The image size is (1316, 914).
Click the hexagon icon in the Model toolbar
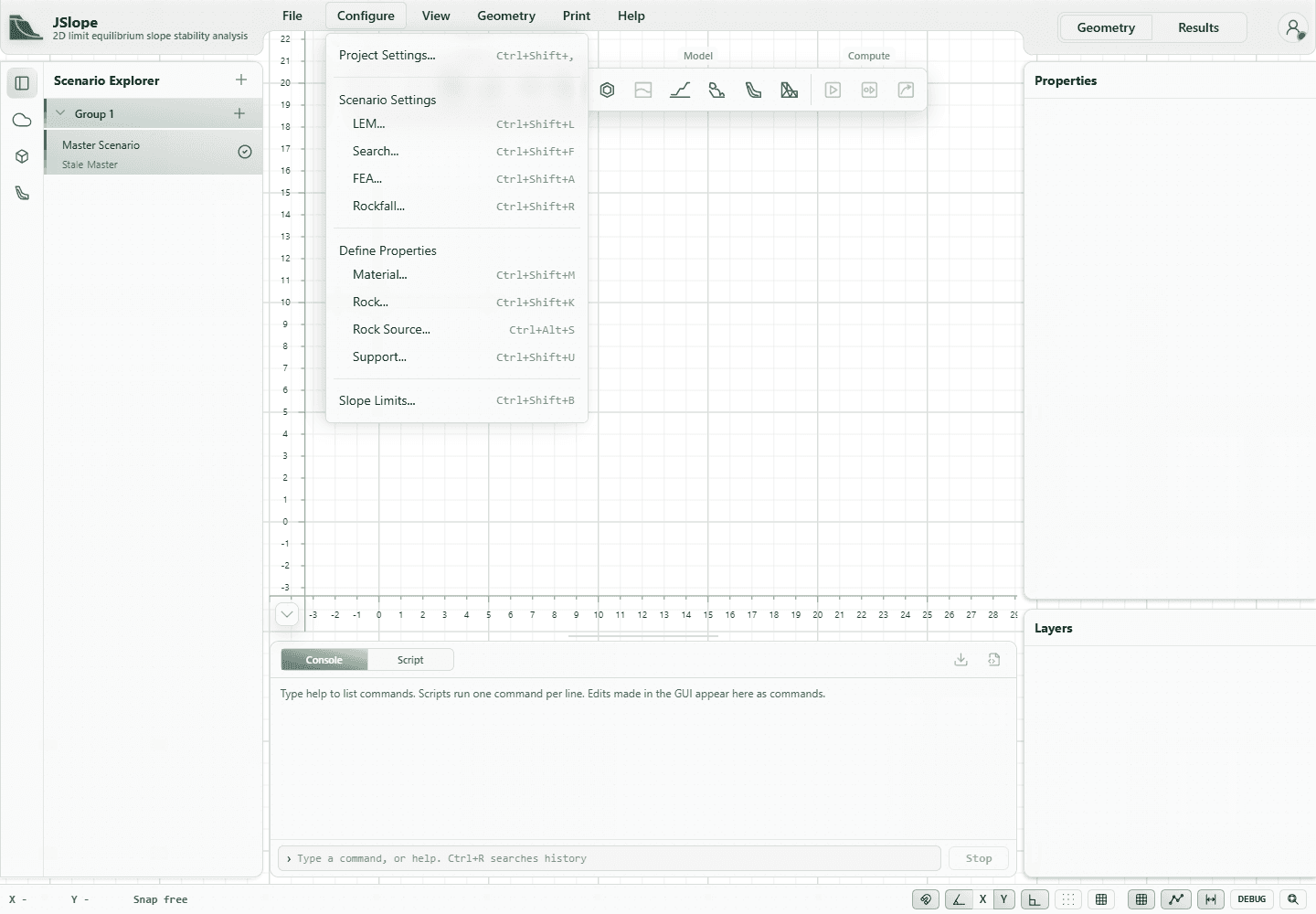pyautogui.click(x=607, y=90)
